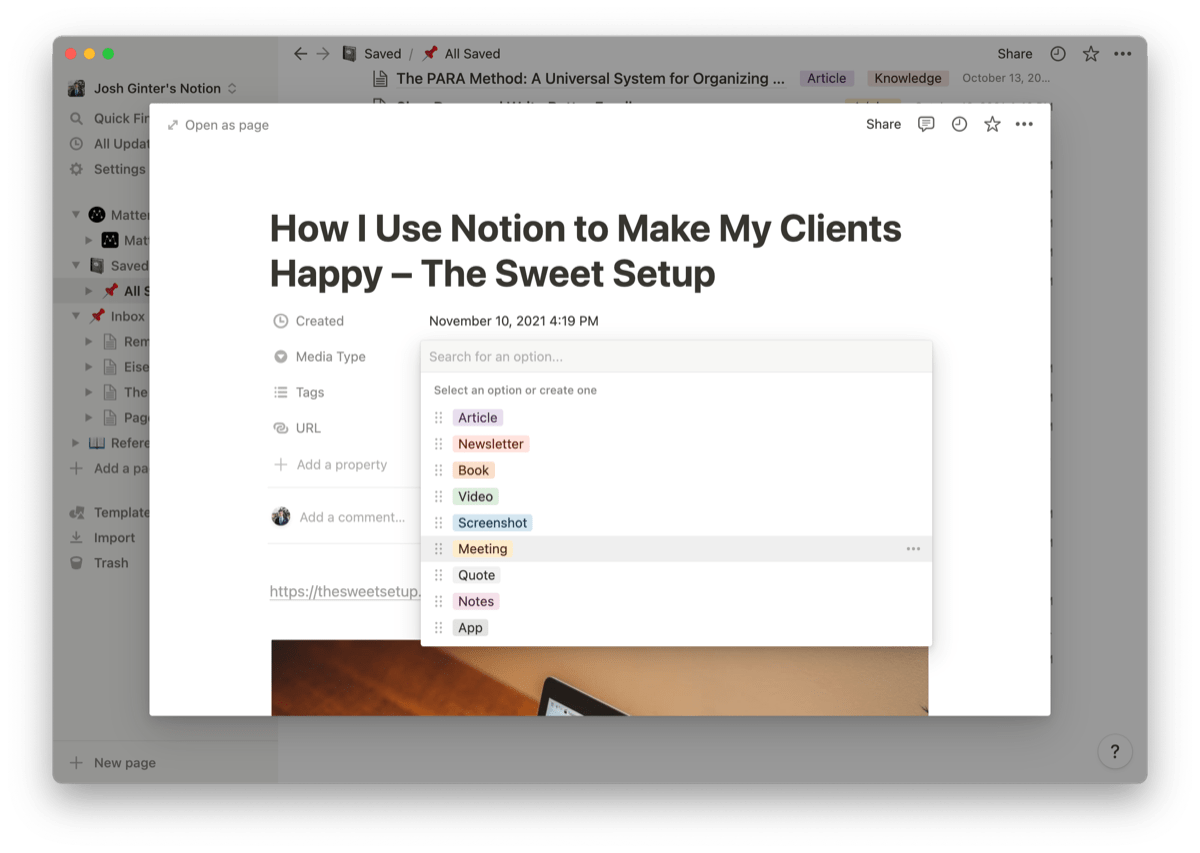Click the plus icon for New page
The width and height of the screenshot is (1200, 853).
pos(76,763)
